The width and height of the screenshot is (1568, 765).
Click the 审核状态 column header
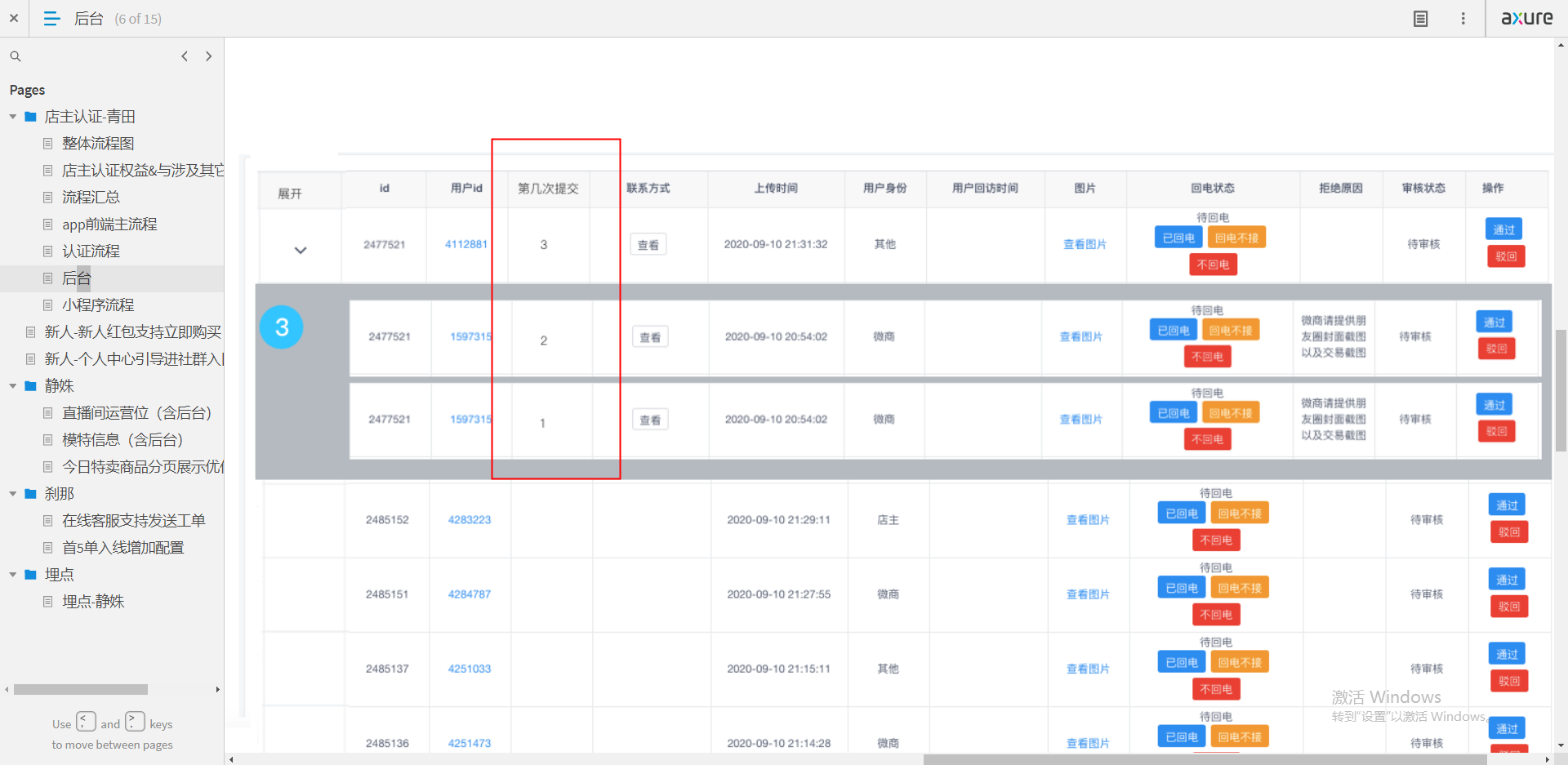(x=1423, y=189)
